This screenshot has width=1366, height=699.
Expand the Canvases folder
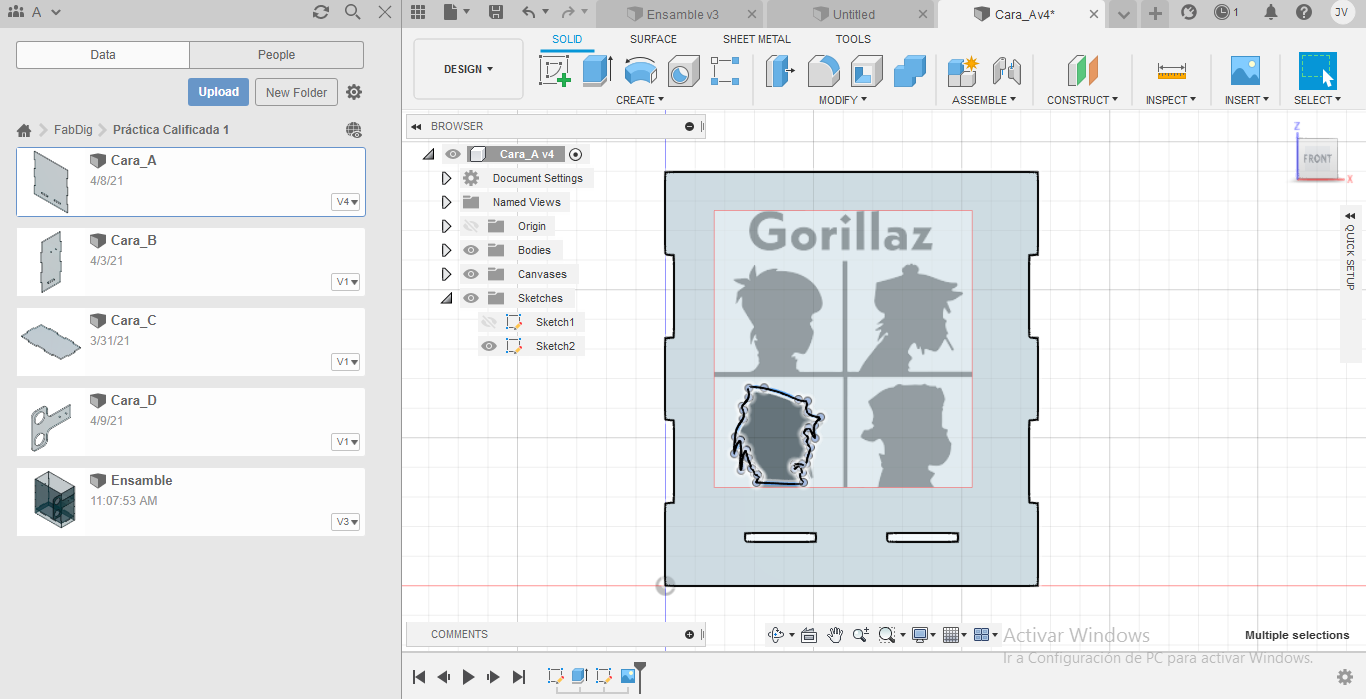(x=447, y=274)
